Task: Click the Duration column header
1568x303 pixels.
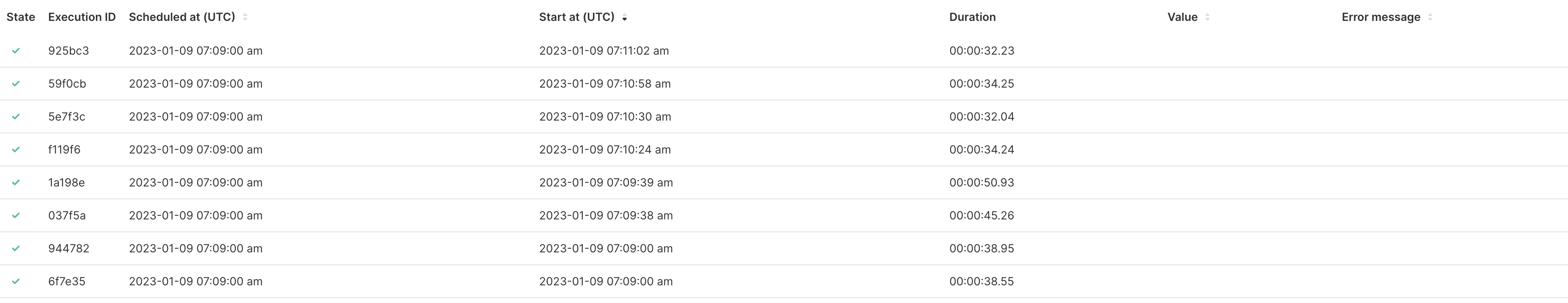Action: [972, 17]
